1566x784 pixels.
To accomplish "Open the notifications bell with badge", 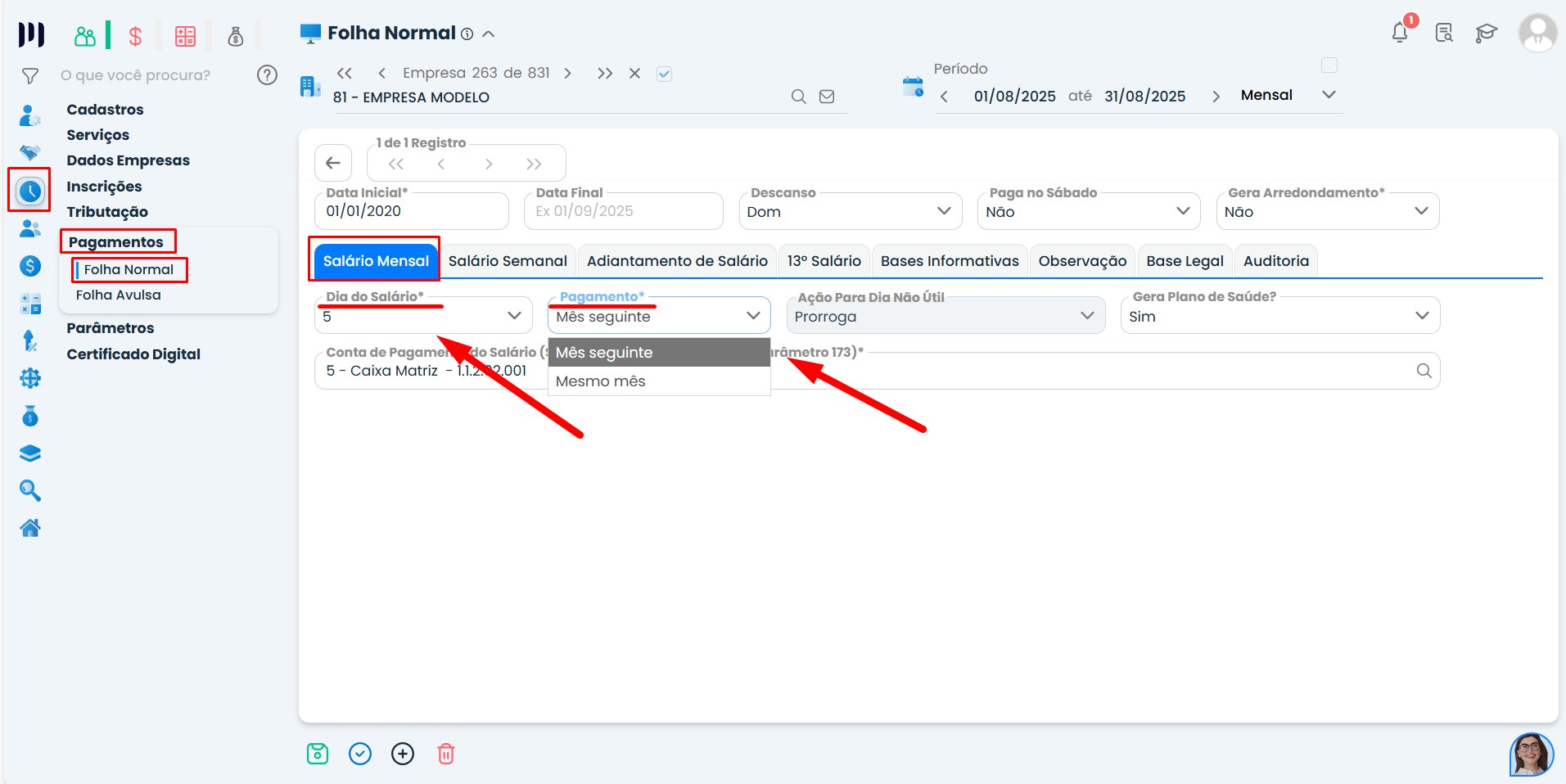I will [1400, 33].
